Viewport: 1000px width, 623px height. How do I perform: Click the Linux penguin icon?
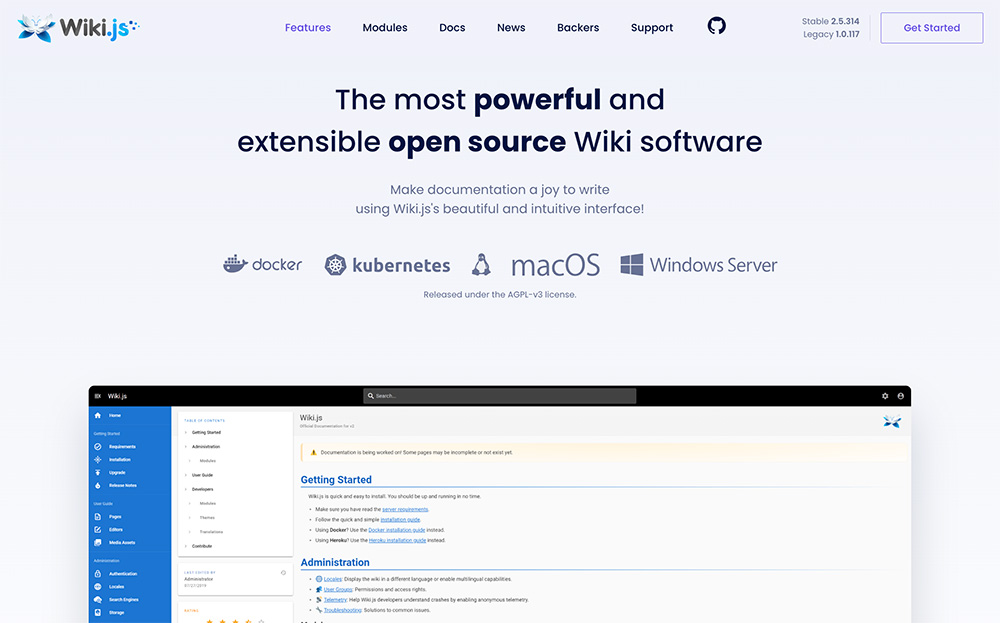(x=481, y=265)
